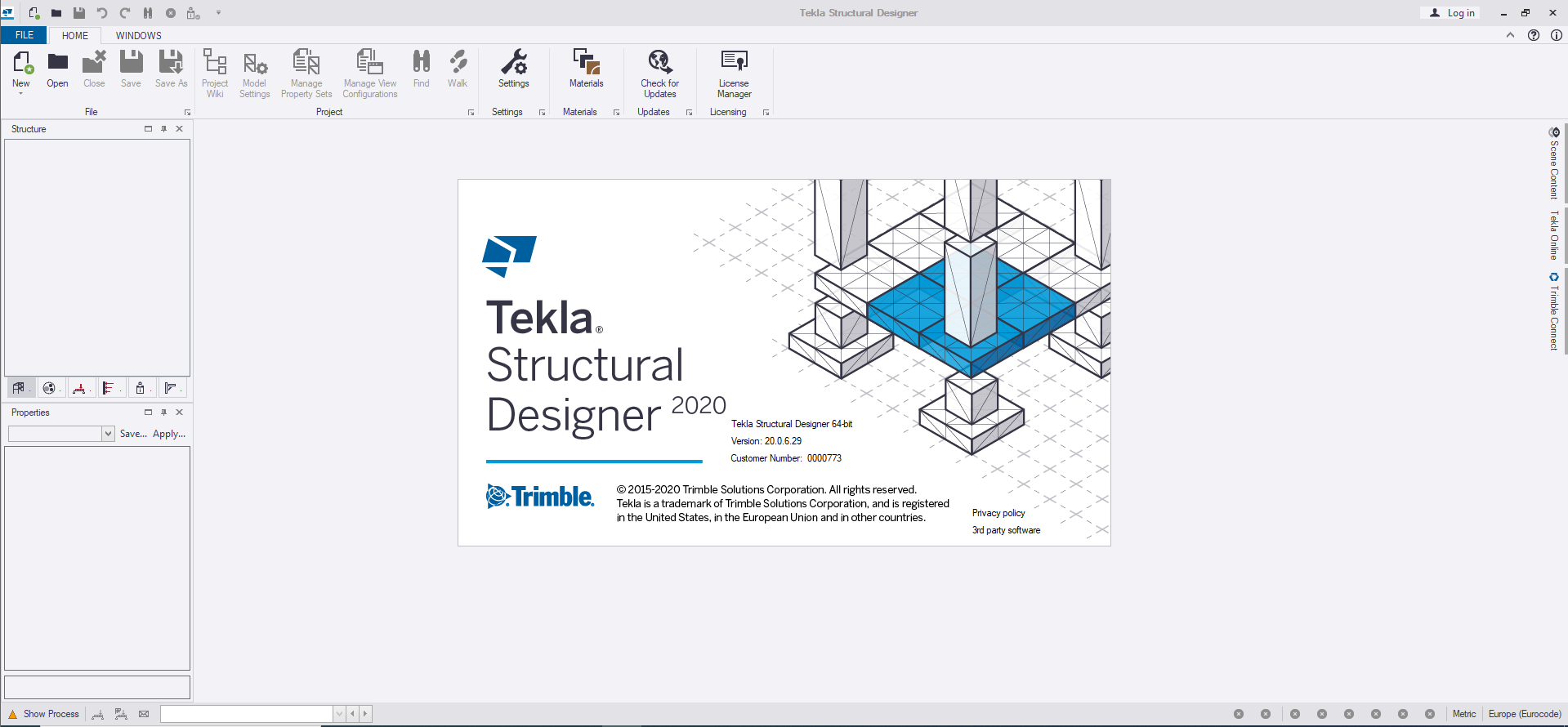Click Save... in Properties panel
1568x727 pixels.
click(x=133, y=434)
